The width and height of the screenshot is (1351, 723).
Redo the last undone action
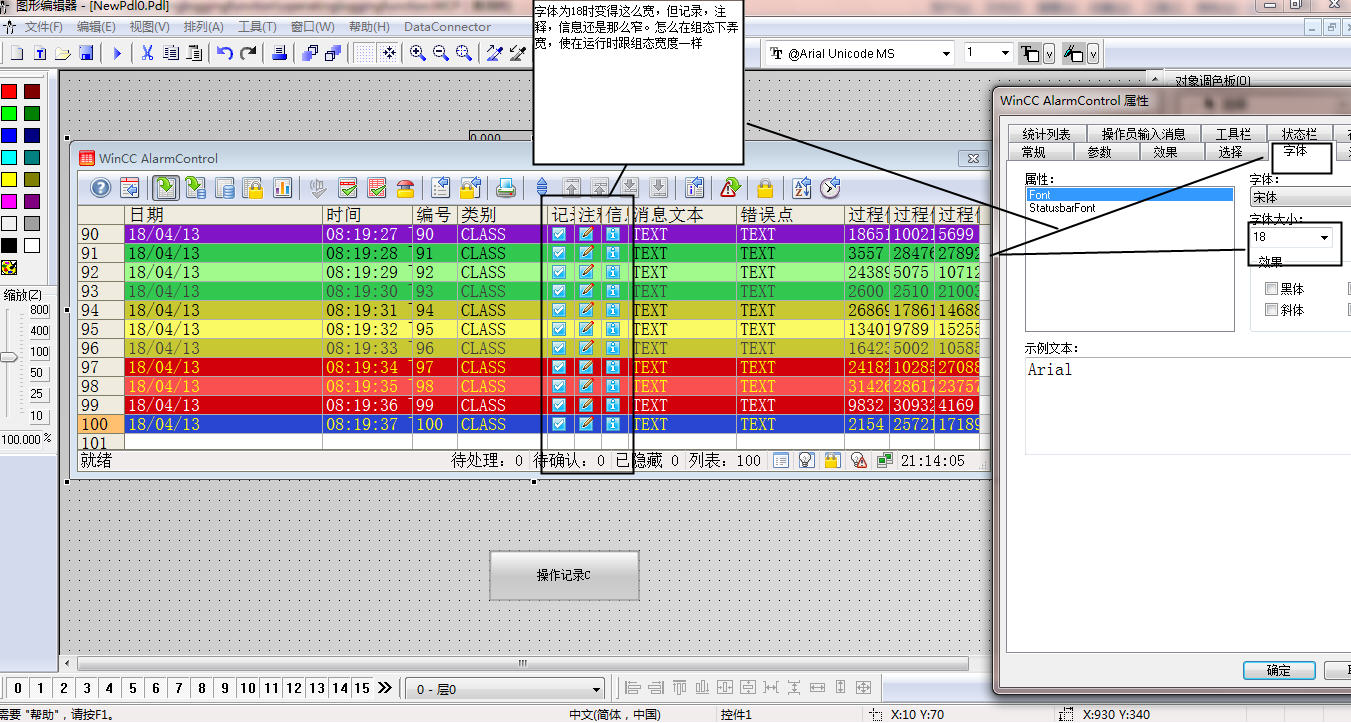coord(248,53)
